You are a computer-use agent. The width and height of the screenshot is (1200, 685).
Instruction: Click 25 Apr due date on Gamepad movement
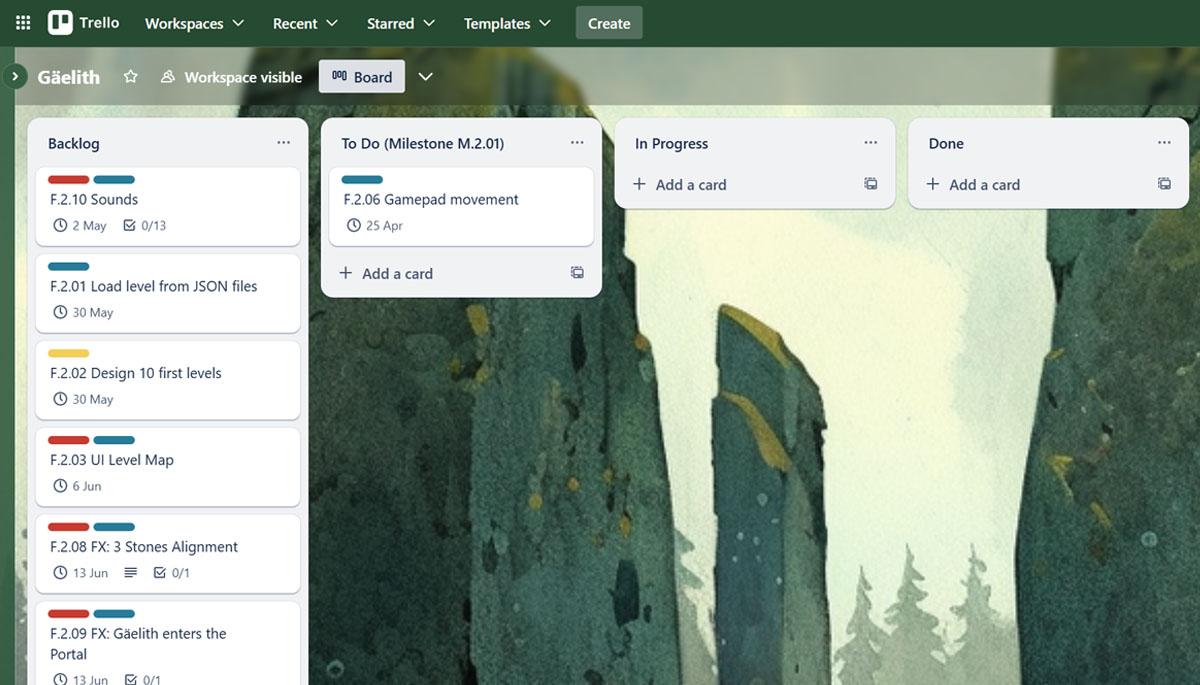tap(374, 226)
